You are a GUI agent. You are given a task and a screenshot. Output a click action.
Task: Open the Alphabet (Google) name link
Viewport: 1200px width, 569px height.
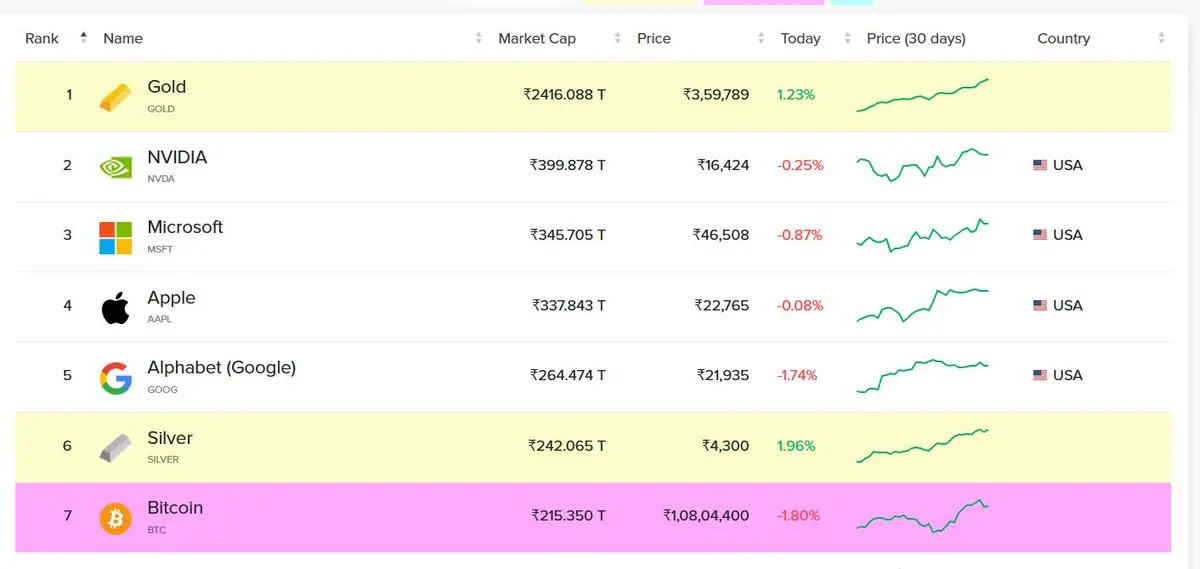coord(221,367)
